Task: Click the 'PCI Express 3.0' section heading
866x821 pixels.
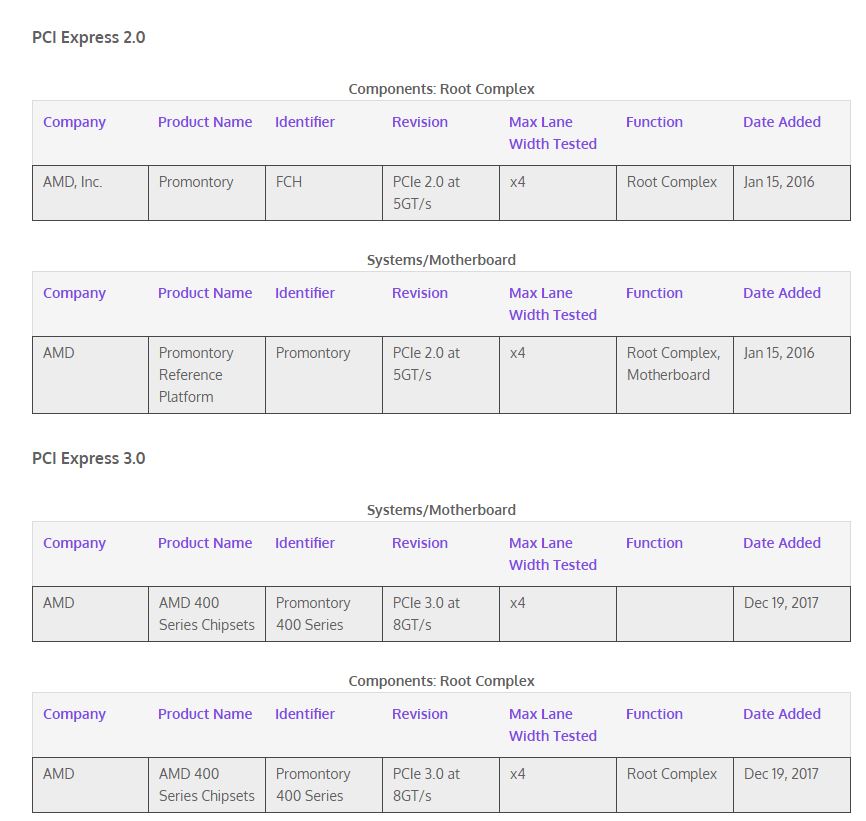Action: [x=88, y=459]
